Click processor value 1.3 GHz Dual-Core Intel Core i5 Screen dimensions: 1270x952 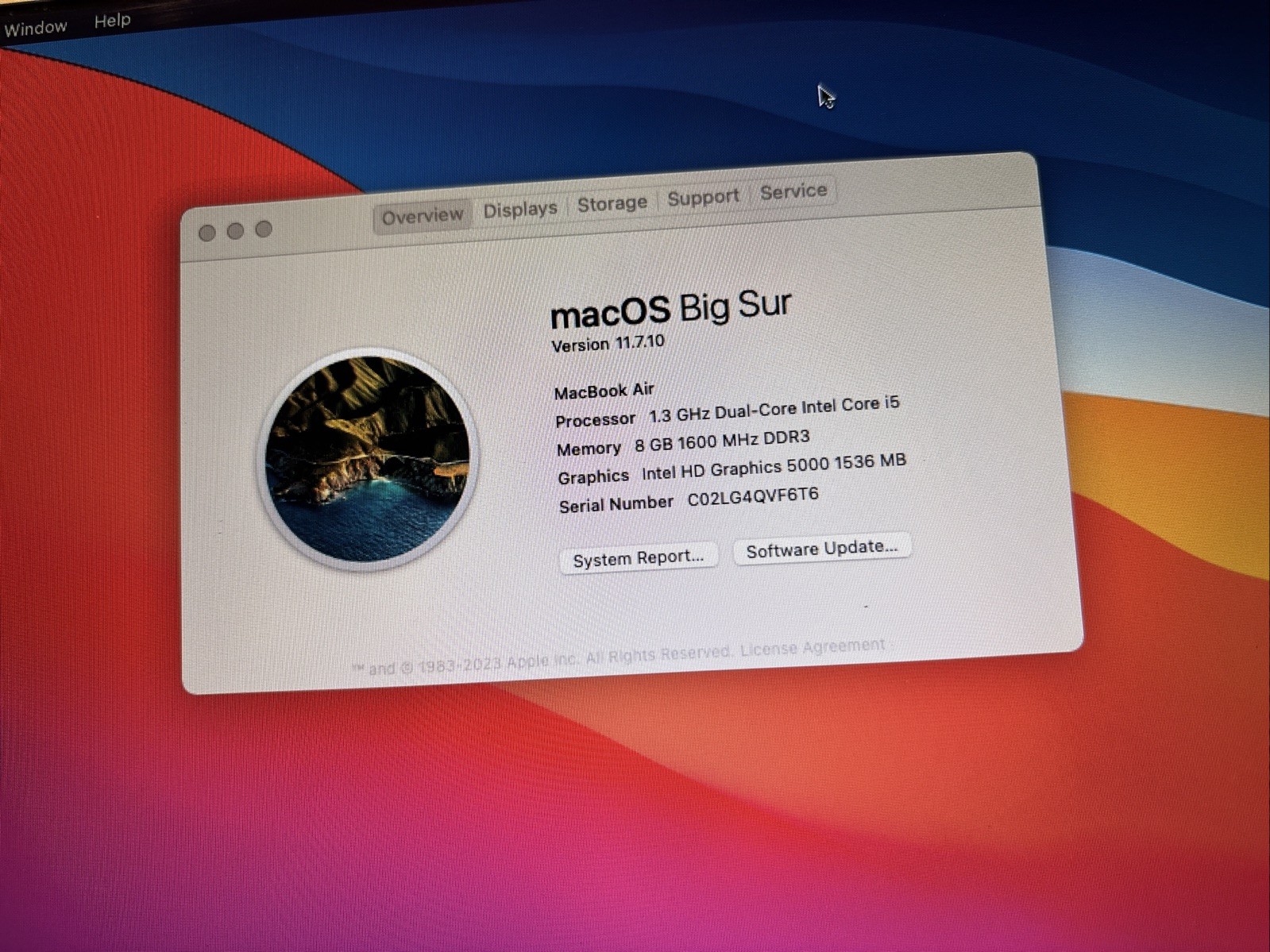point(774,409)
